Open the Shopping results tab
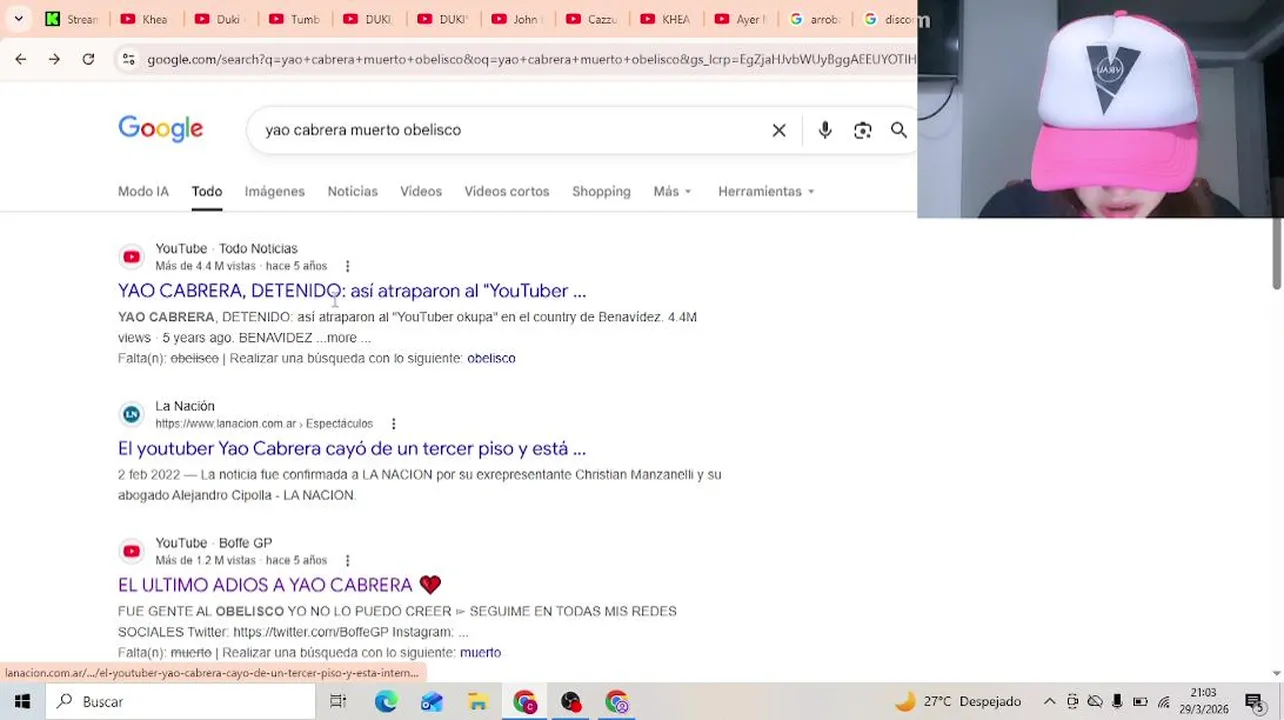Image resolution: width=1284 pixels, height=720 pixels. 601,191
